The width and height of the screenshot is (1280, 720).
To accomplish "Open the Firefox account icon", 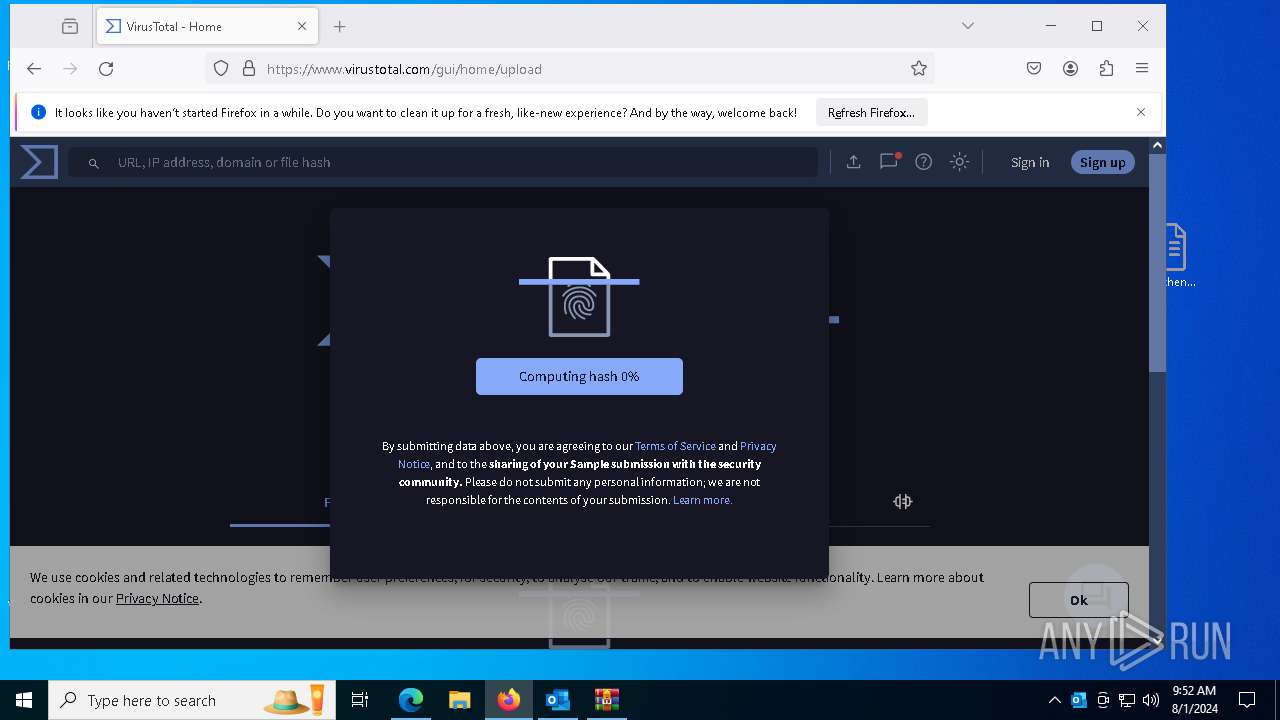I will pyautogui.click(x=1070, y=68).
